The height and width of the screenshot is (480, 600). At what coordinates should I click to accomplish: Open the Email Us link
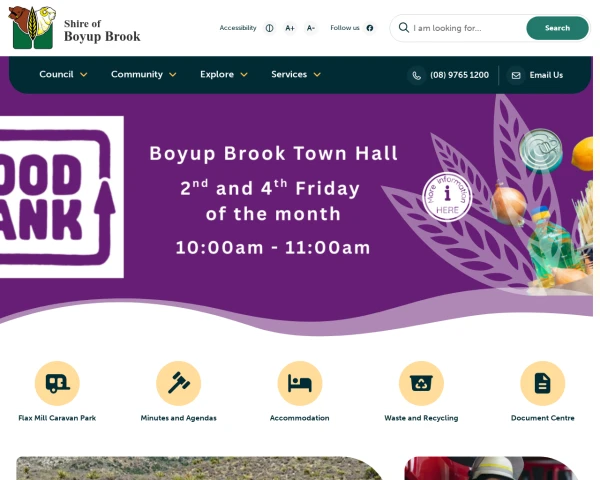click(546, 75)
